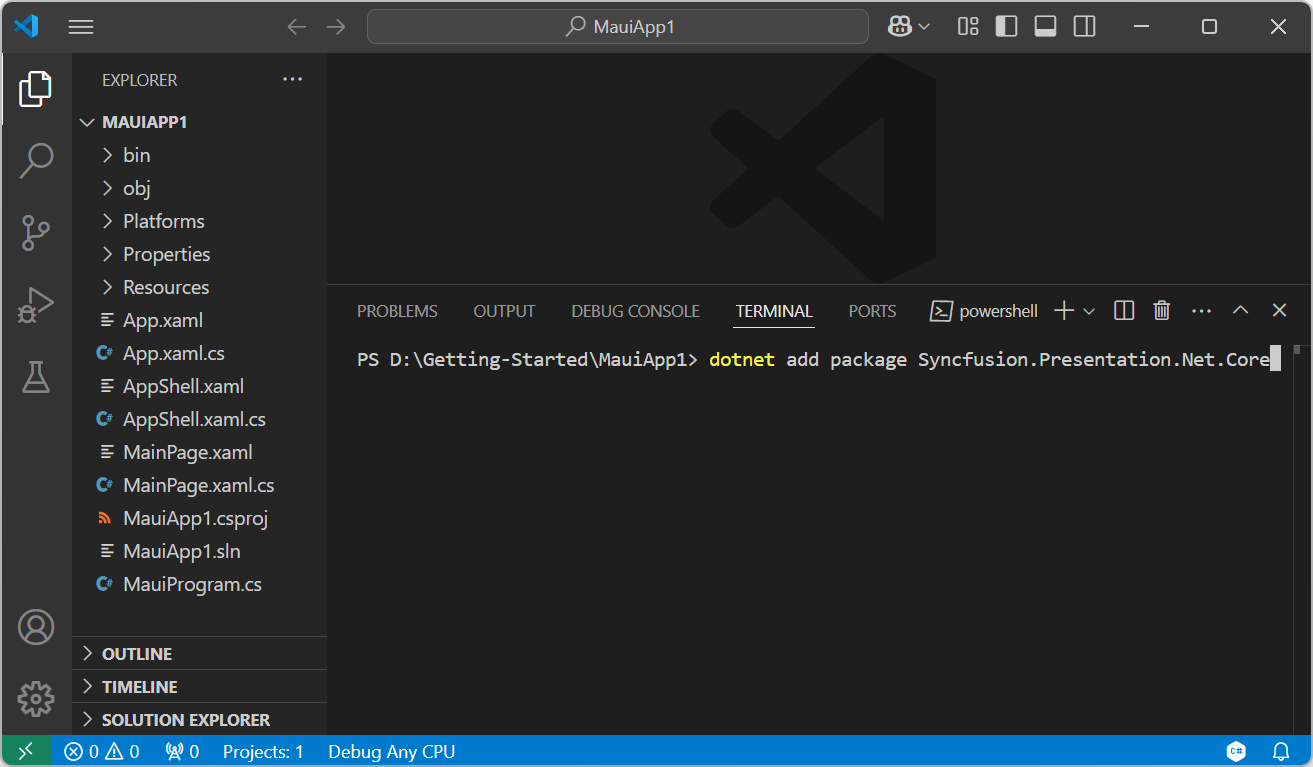Click the VS Code logo icon
The image size is (1313, 767).
click(26, 27)
